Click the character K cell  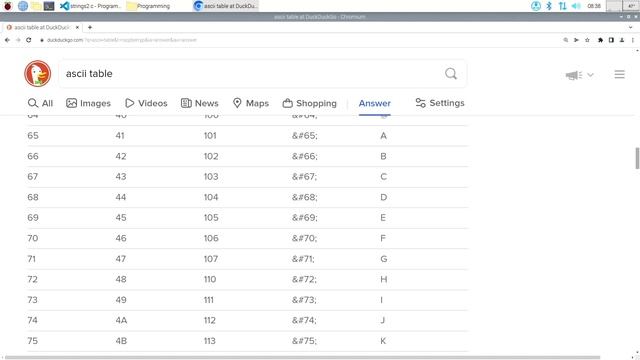383,341
